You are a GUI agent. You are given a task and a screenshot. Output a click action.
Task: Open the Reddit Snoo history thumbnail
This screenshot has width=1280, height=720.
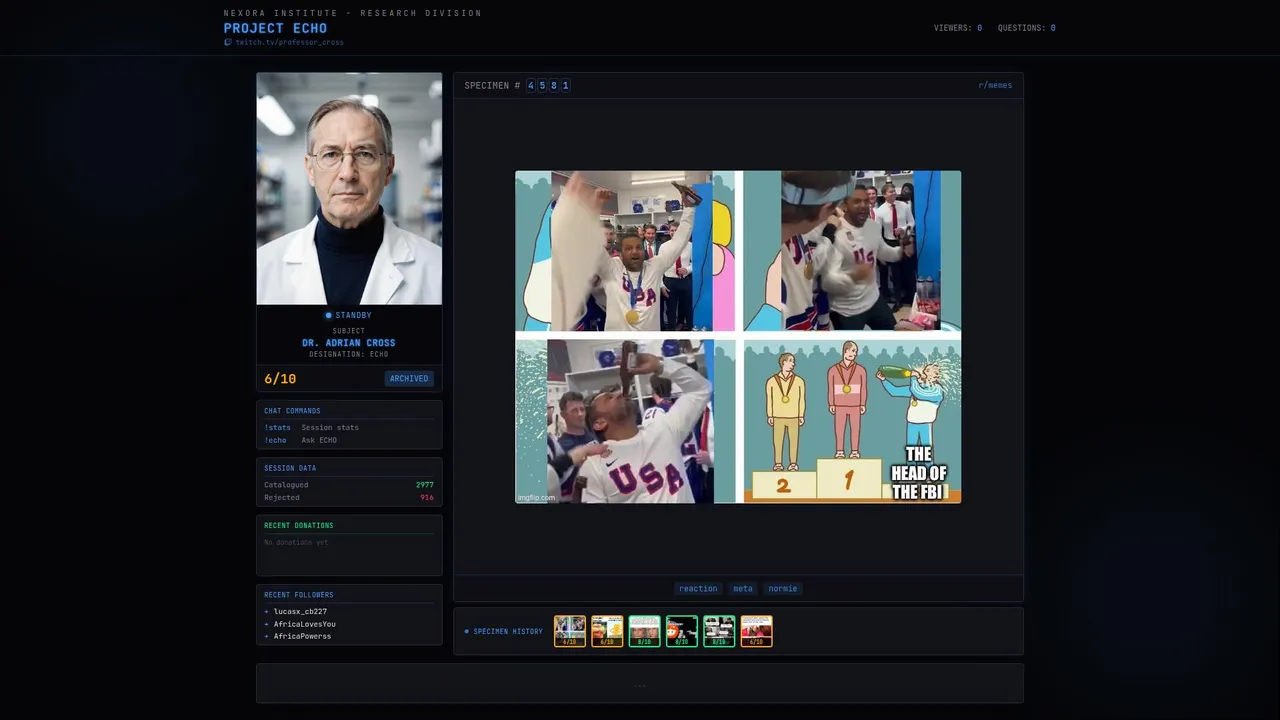click(682, 631)
